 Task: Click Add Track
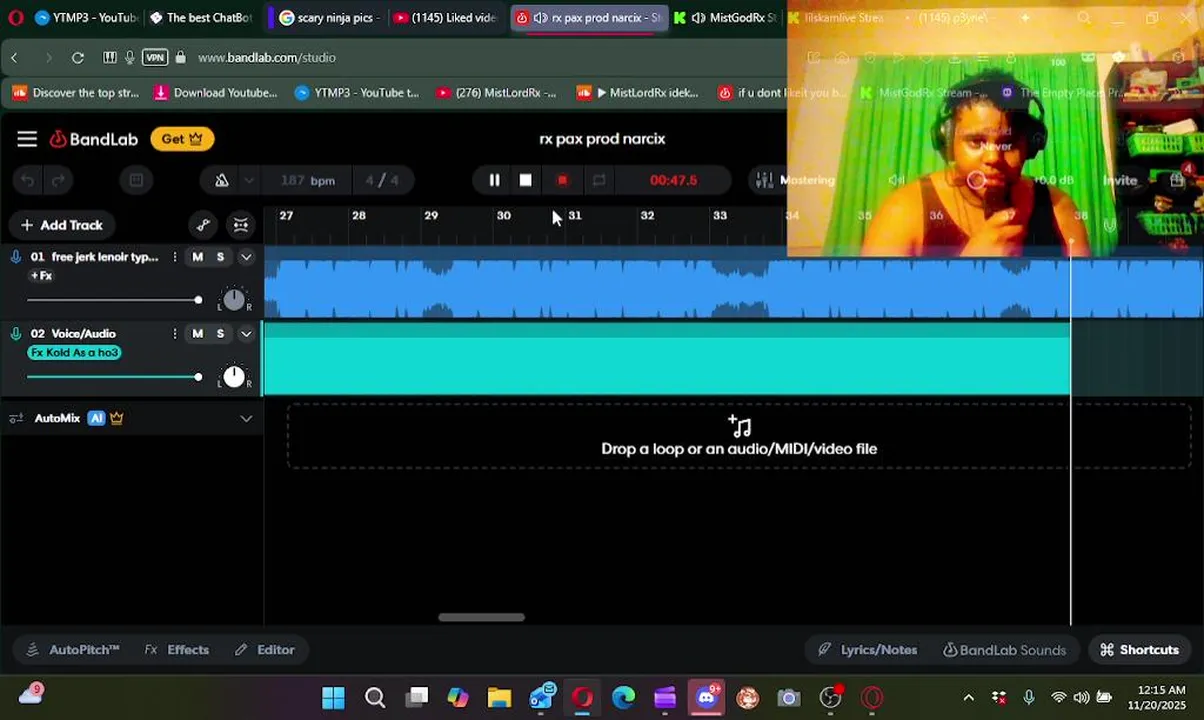pyautogui.click(x=62, y=225)
